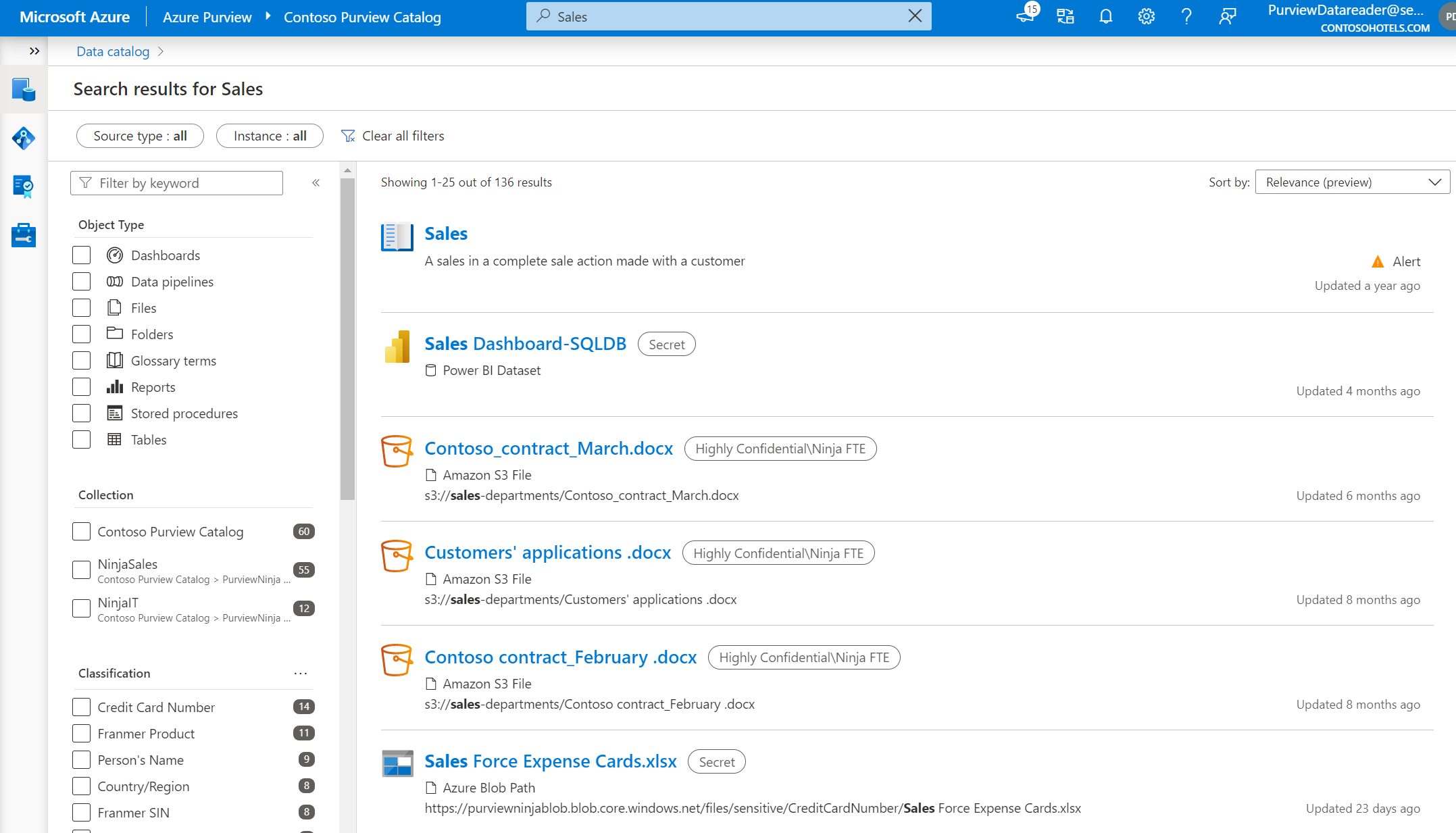The width and height of the screenshot is (1456, 833).
Task: Tick the Glossary terms checkbox
Action: pyautogui.click(x=81, y=361)
